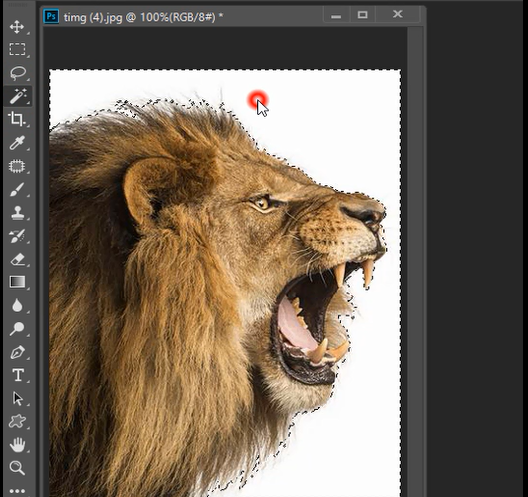
Task: Choose the Path Selection arrow tool
Action: (x=18, y=398)
